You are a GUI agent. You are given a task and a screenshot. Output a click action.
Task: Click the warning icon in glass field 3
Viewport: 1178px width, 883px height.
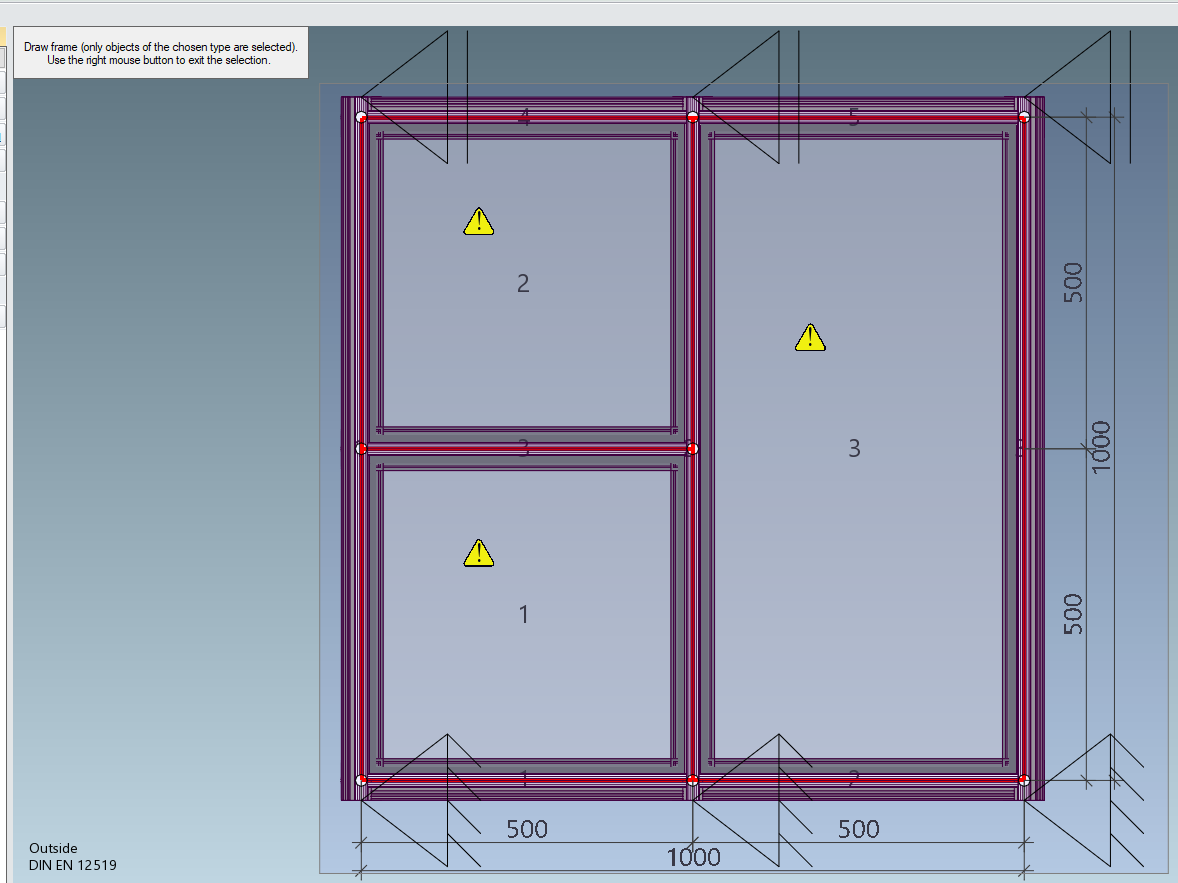810,338
